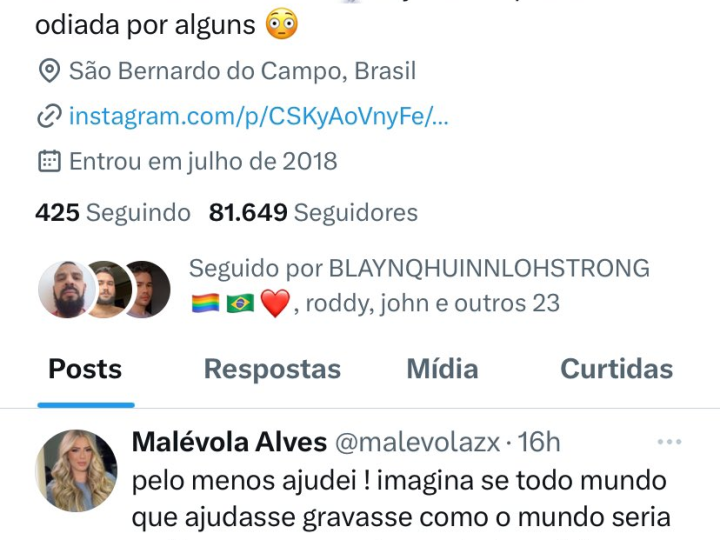Click the Brazil flag emoji
Screen dimensions: 720x540
(x=240, y=304)
